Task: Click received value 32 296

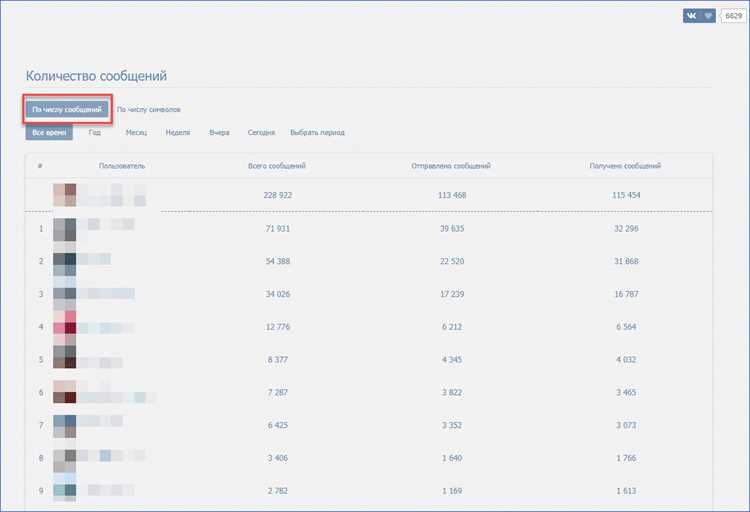Action: [626, 229]
